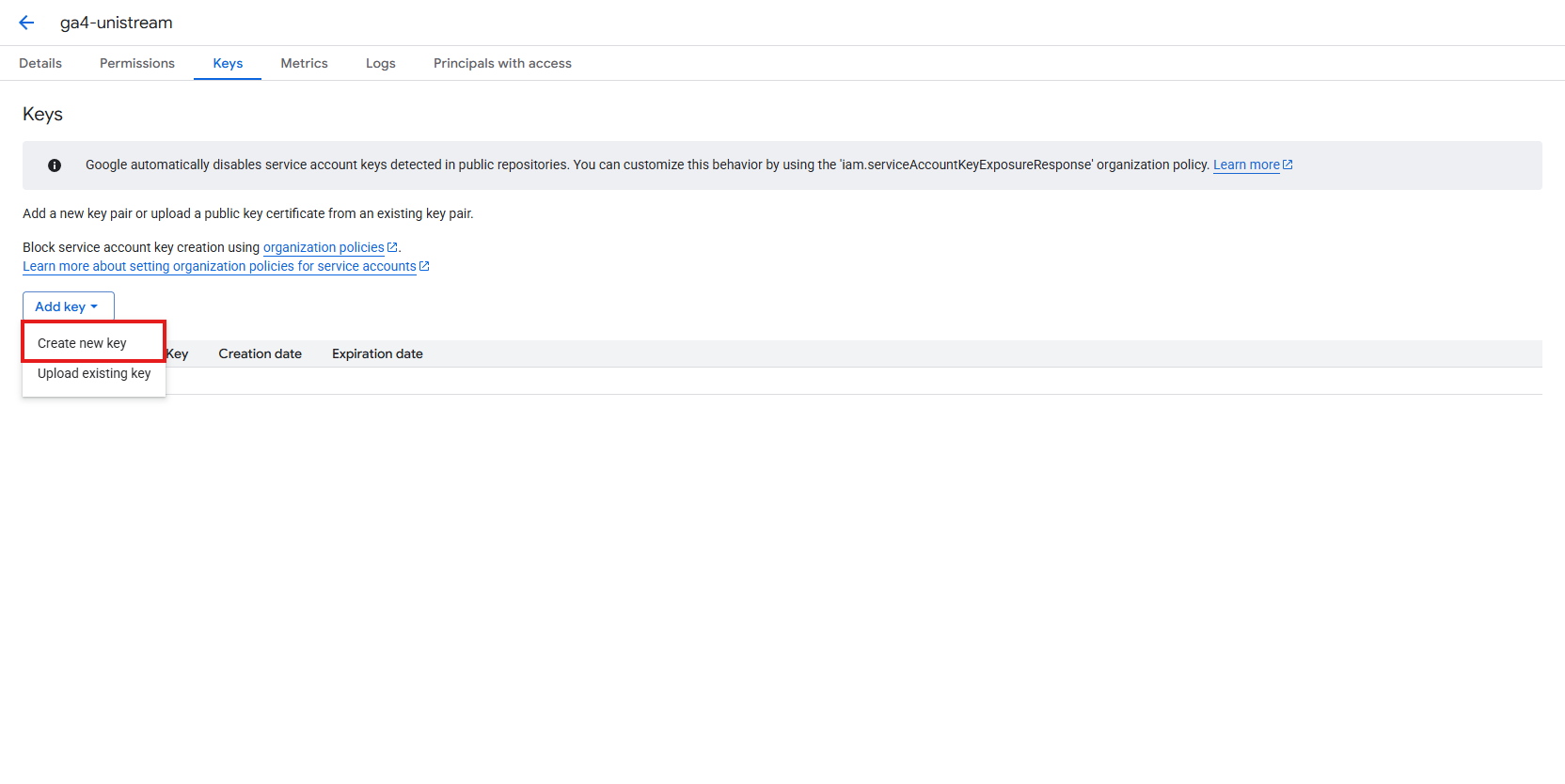1565x784 pixels.
Task: Click external link icon after 'organization policies'
Action: pyautogui.click(x=392, y=247)
